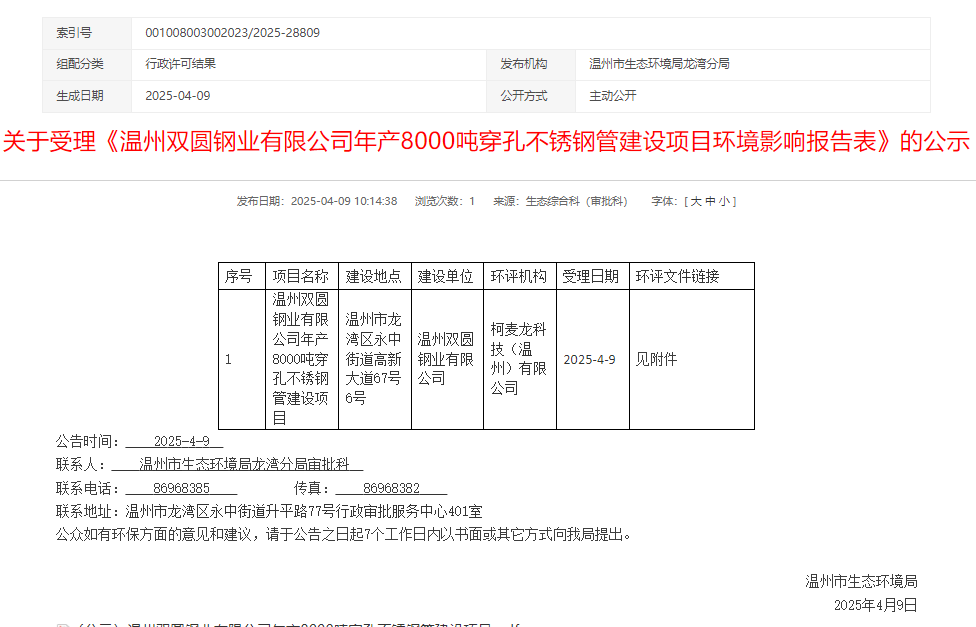Click the 主动公开 disclosure method value
The image size is (976, 627).
613,96
